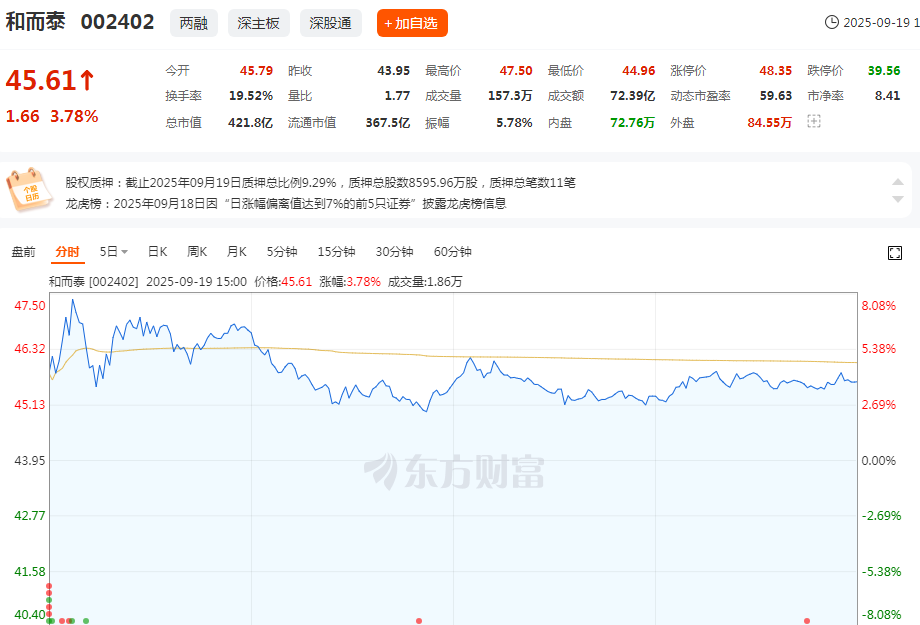920x625 pixels.
Task: Click the 成交量 value 157.3万
Action: [510, 96]
